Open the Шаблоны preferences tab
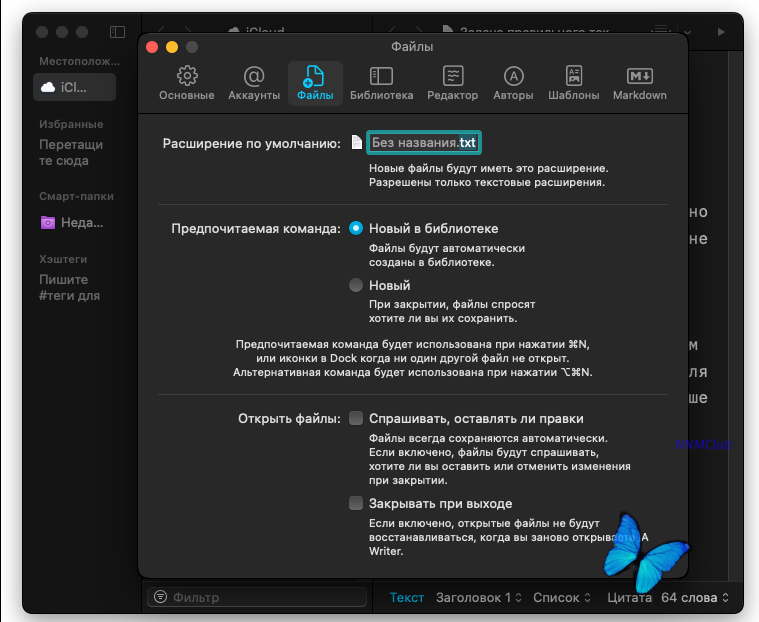 point(574,83)
